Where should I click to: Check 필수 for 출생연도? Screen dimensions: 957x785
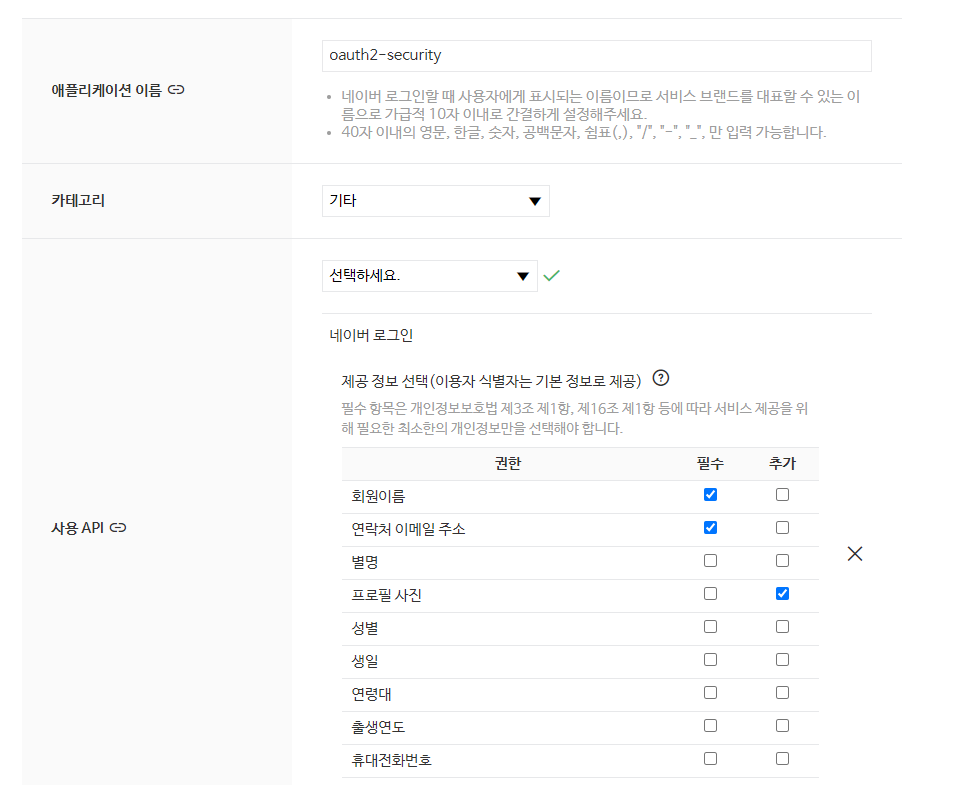point(710,725)
